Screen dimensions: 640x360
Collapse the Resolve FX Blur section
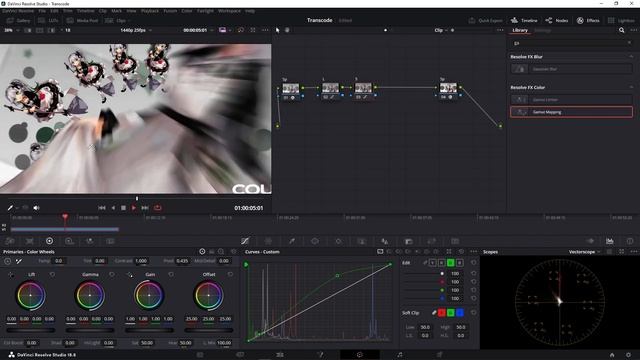point(631,57)
